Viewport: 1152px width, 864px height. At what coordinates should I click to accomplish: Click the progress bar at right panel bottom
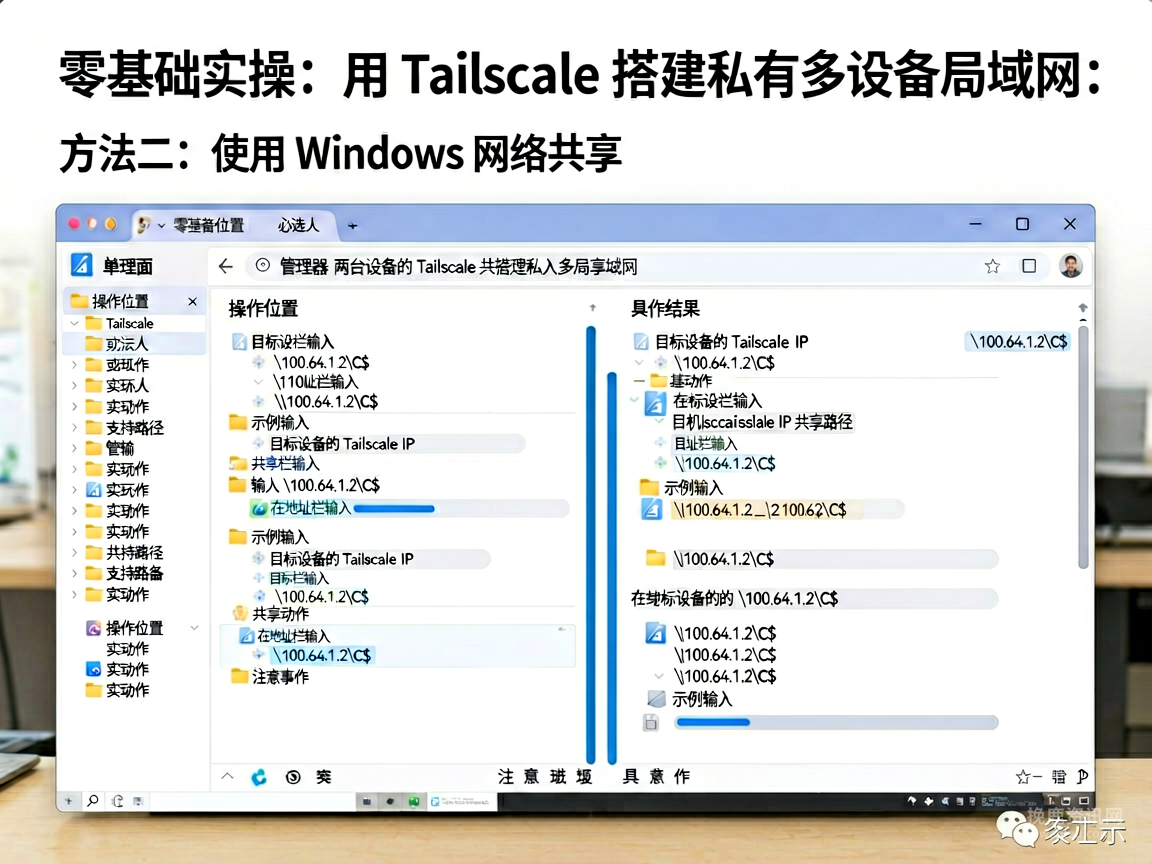836,722
